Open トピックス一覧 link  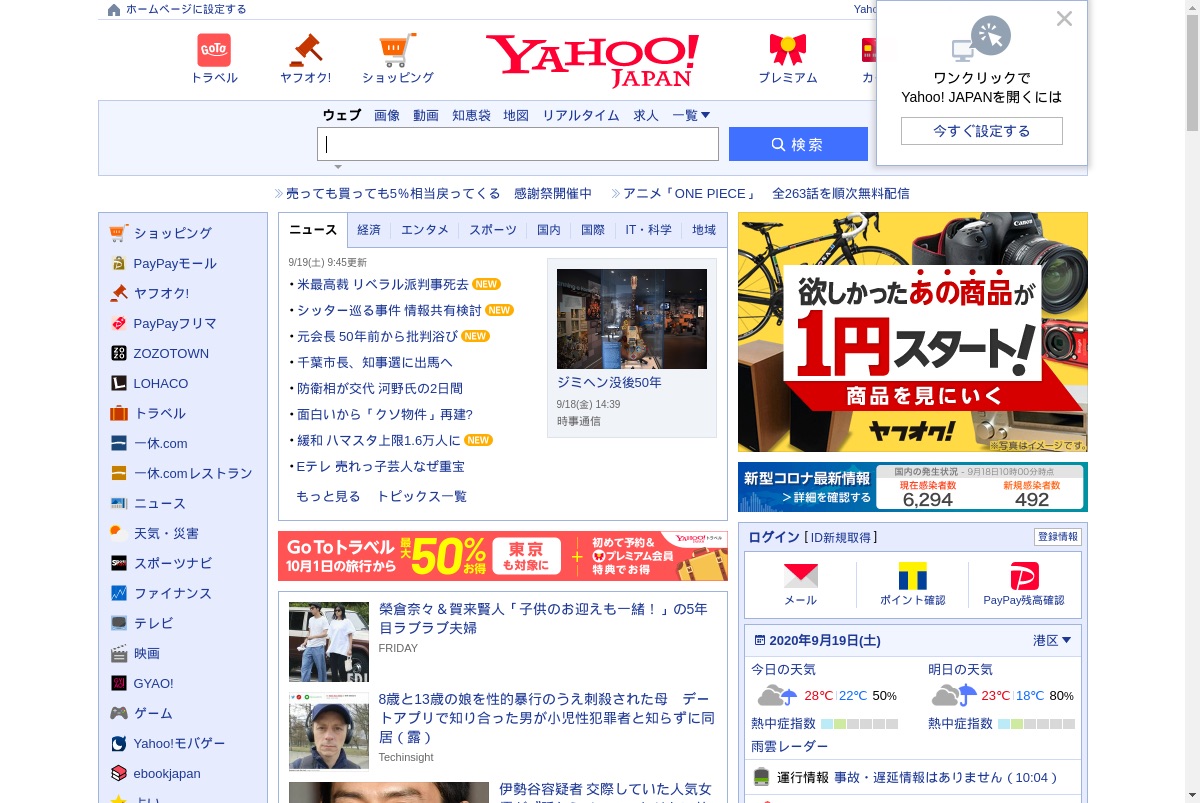coord(421,496)
